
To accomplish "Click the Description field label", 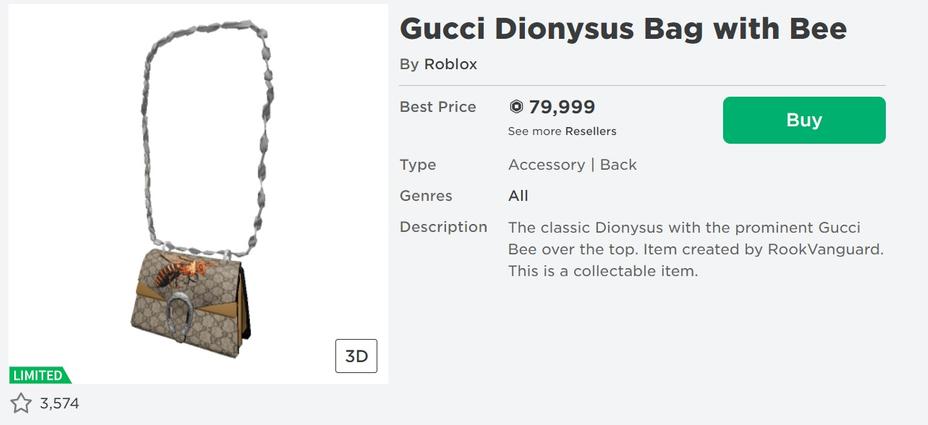I will 443,227.
